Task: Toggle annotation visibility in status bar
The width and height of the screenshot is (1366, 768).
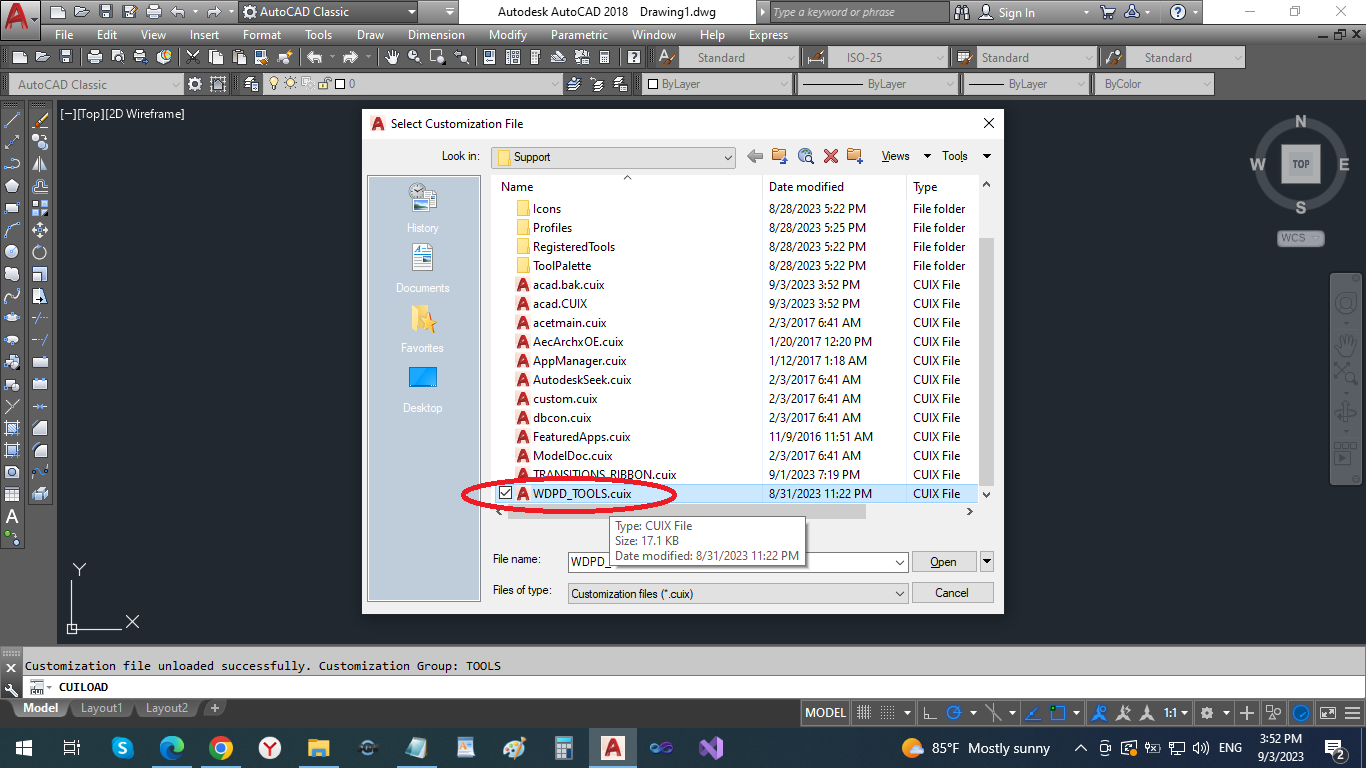Action: [1100, 713]
